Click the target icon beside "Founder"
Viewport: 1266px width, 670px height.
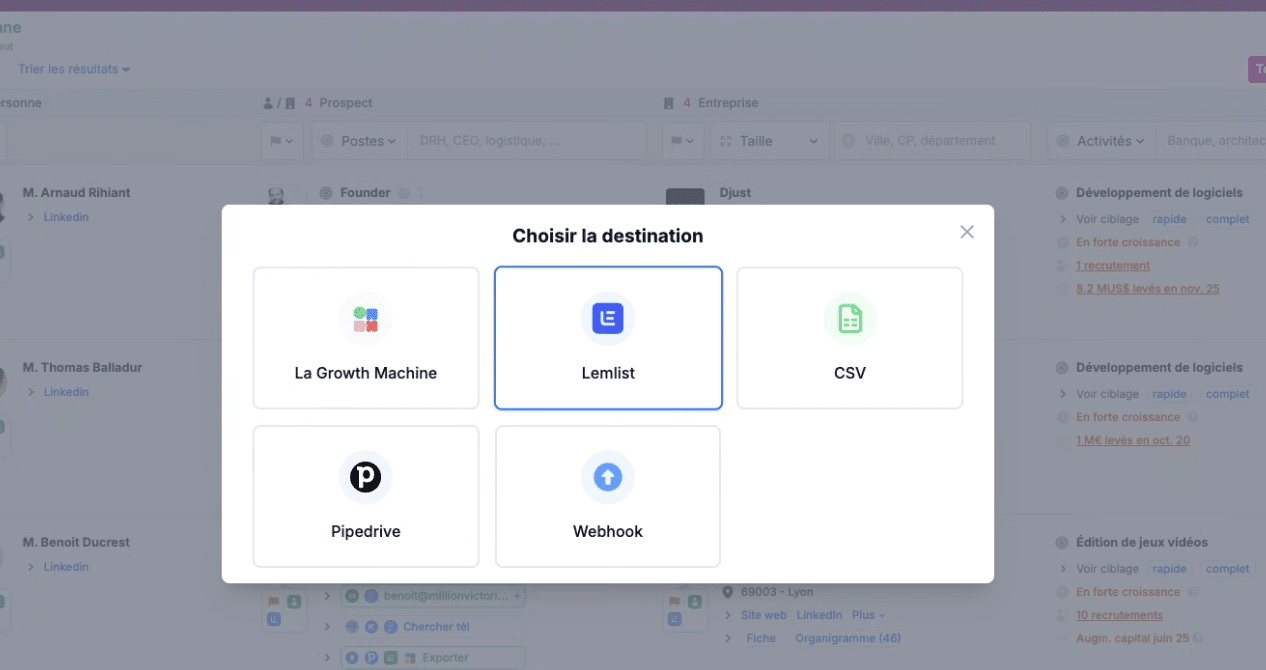pyautogui.click(x=326, y=193)
